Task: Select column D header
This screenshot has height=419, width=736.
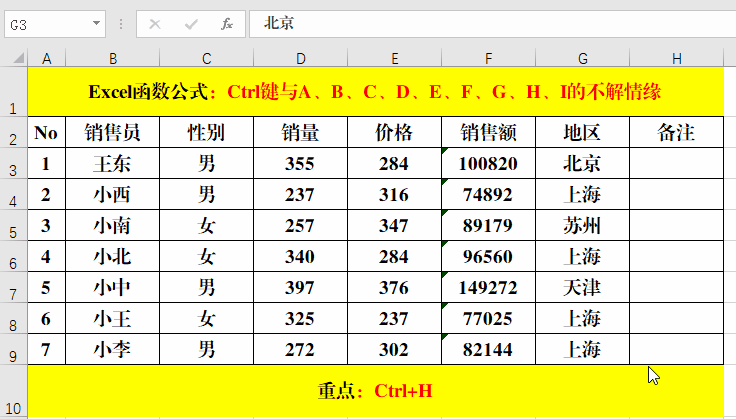Action: click(x=300, y=58)
